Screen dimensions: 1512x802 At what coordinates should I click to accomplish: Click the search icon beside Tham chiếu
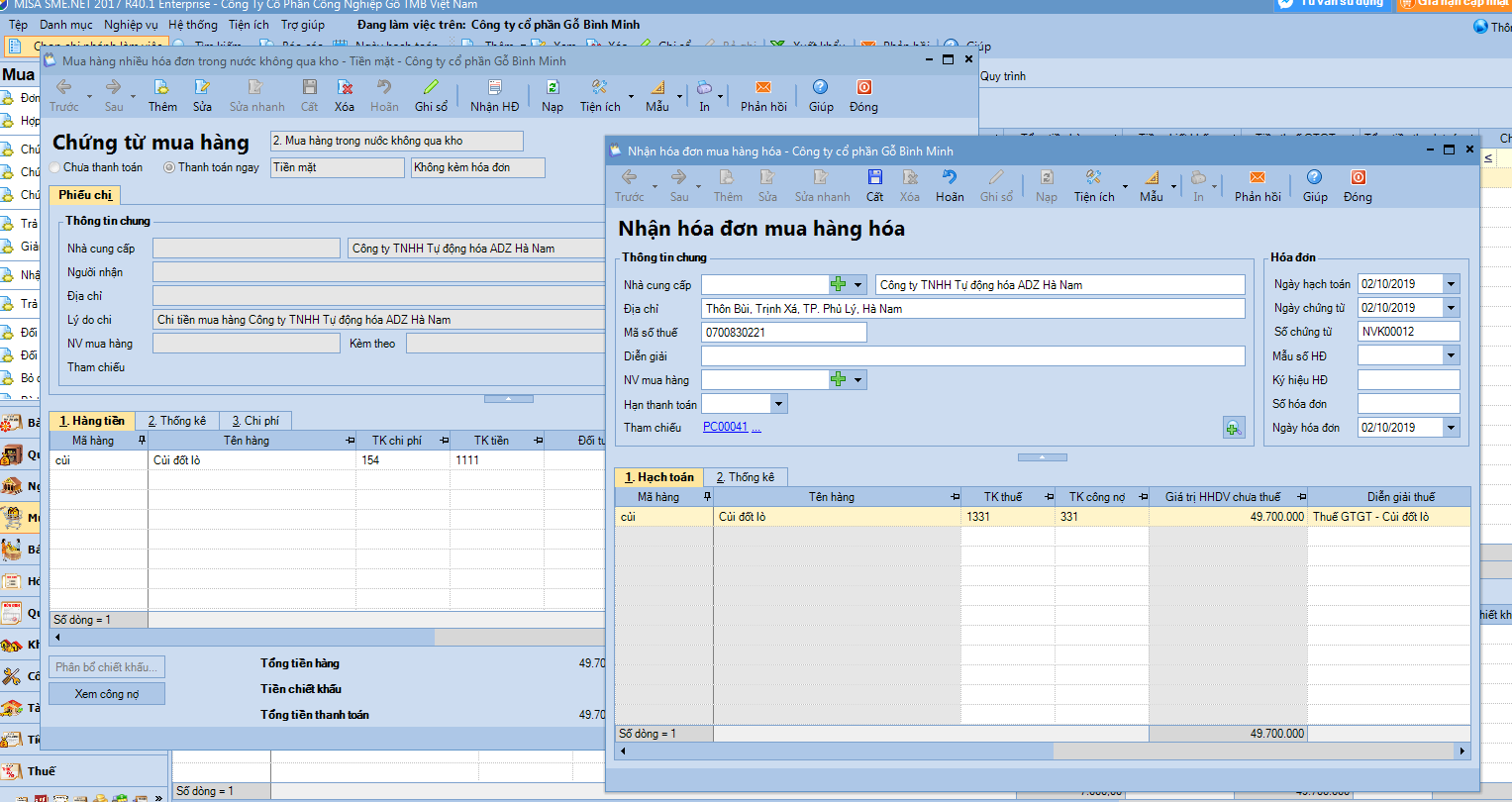click(1233, 428)
